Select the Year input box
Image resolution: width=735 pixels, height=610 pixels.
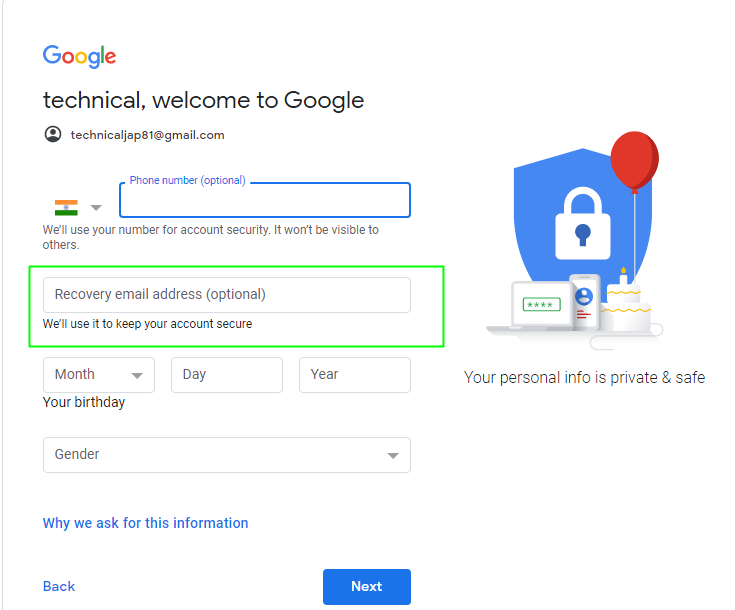pyautogui.click(x=355, y=375)
